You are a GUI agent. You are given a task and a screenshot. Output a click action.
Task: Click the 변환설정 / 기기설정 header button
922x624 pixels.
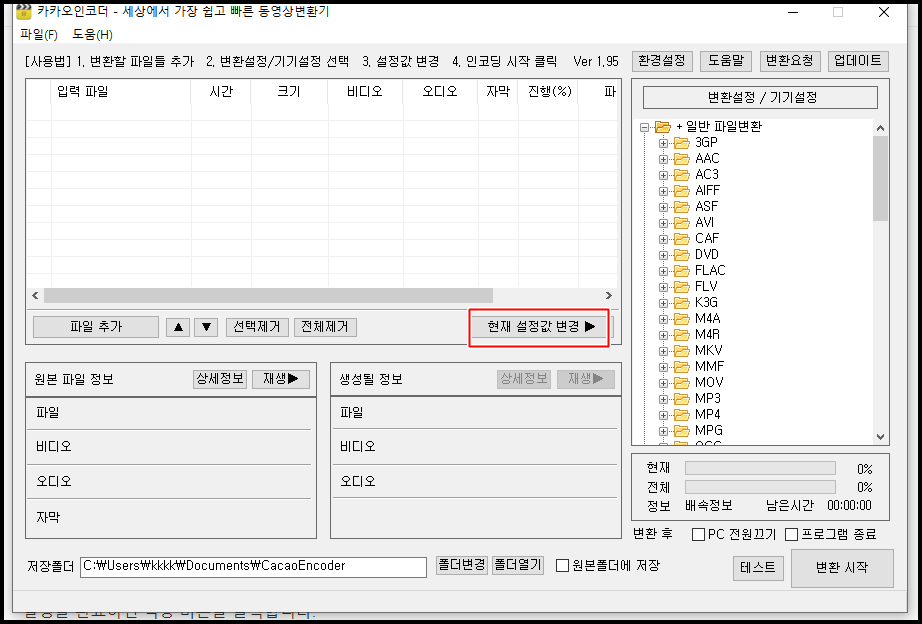760,98
